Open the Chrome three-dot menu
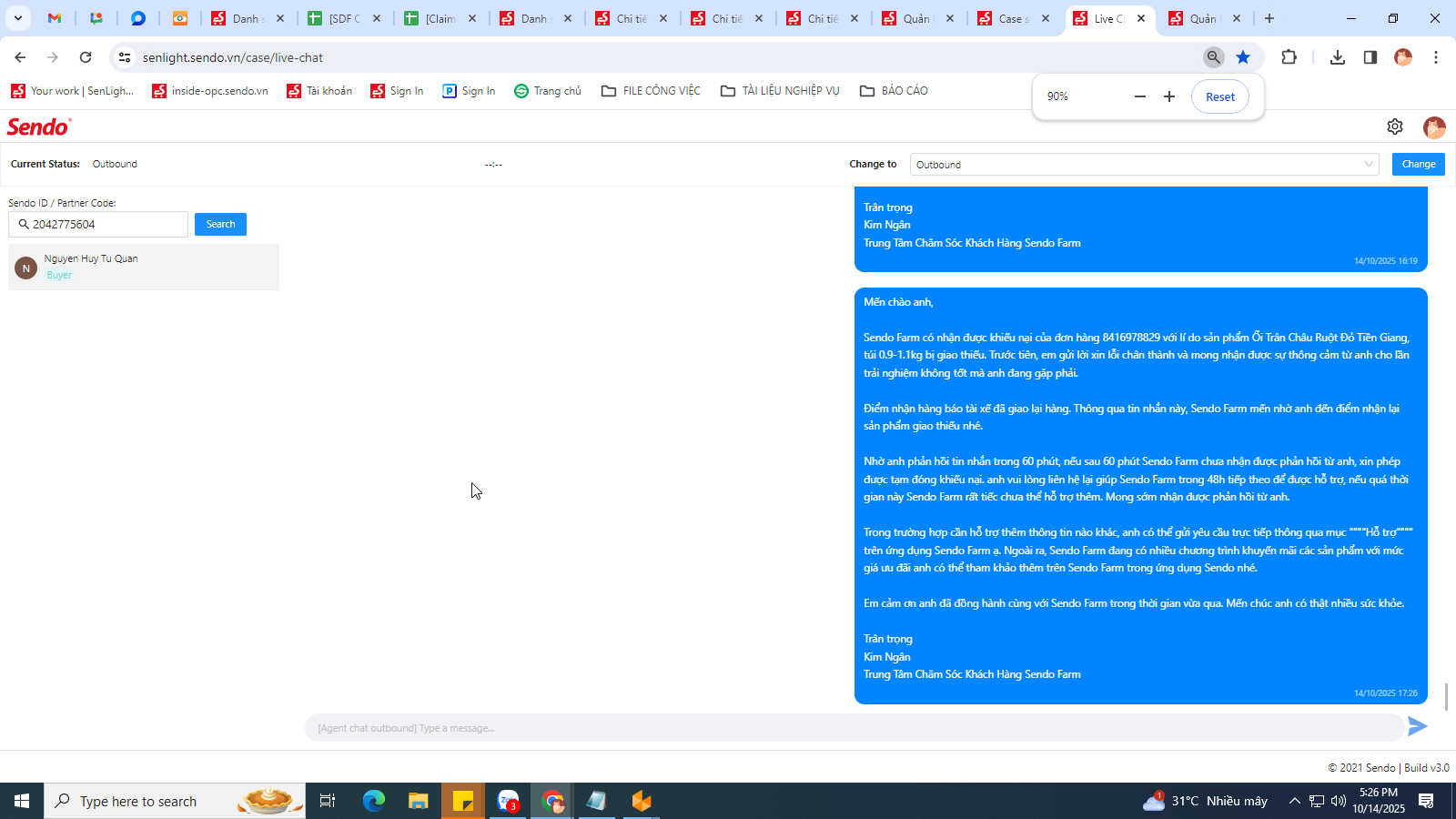Image resolution: width=1456 pixels, height=819 pixels. 1436,57
